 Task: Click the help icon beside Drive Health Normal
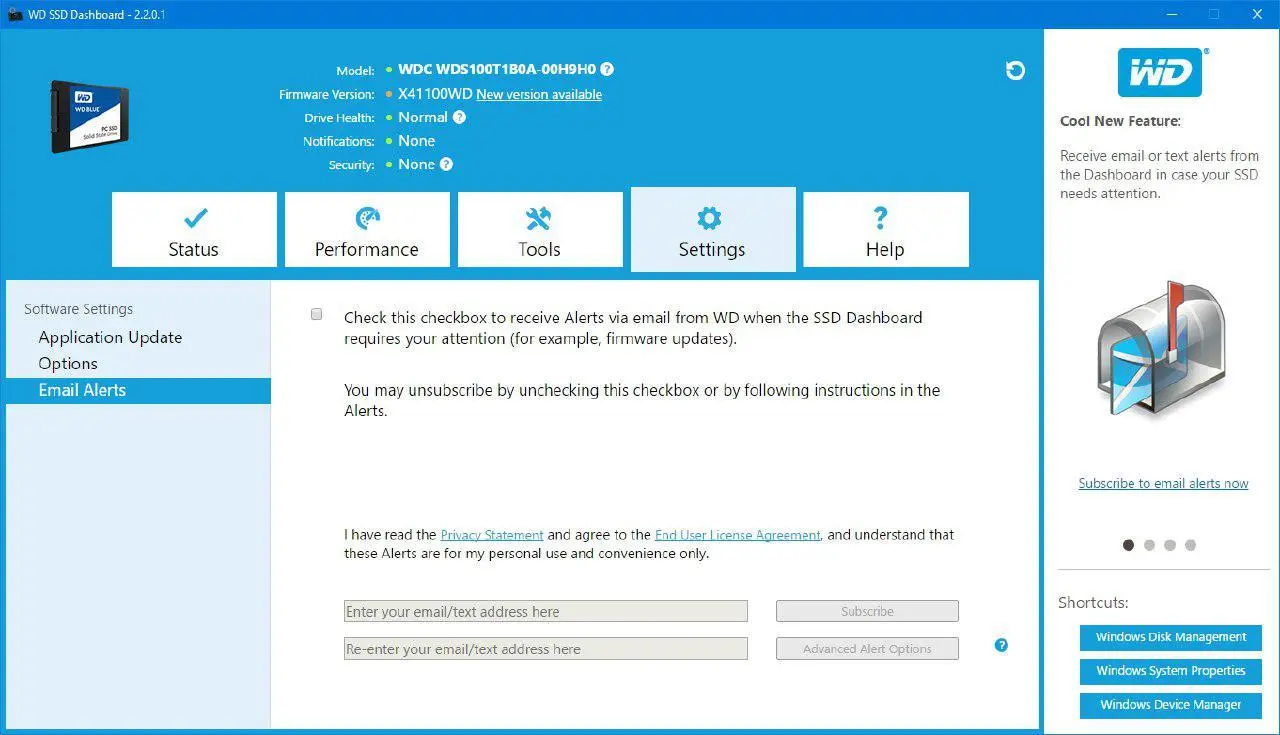pyautogui.click(x=459, y=117)
